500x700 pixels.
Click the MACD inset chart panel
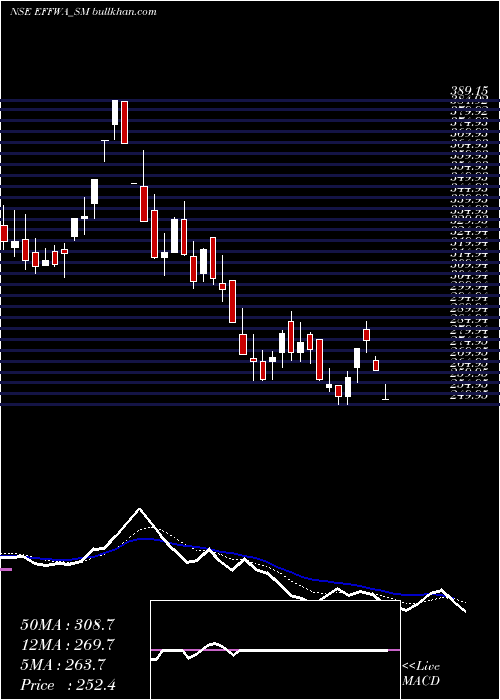pyautogui.click(x=275, y=650)
